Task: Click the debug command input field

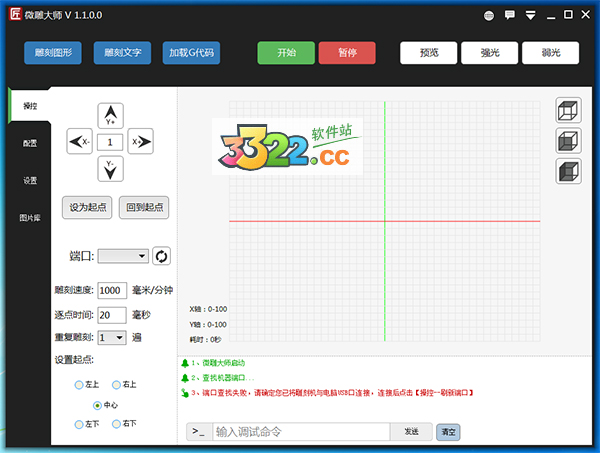Action: coord(300,432)
